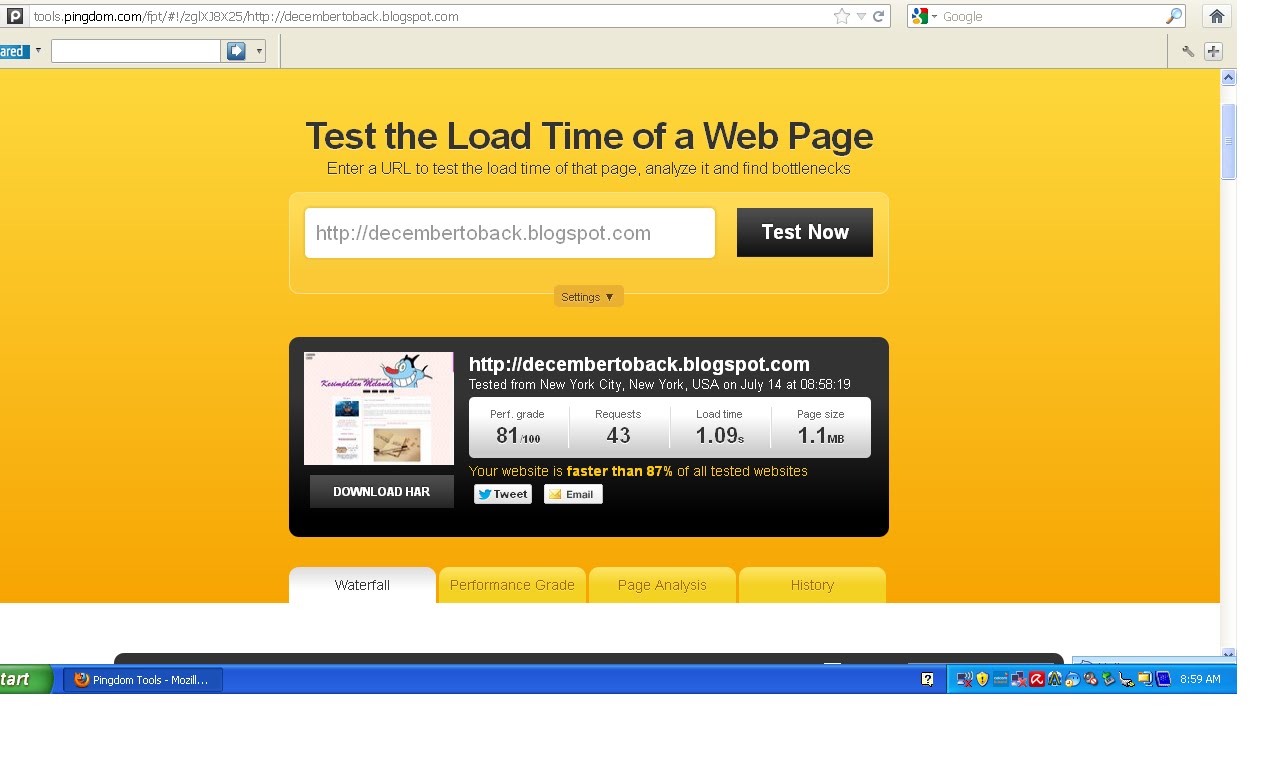Click the vertical scrollbar down arrow
1280x768 pixels.
[x=1228, y=655]
